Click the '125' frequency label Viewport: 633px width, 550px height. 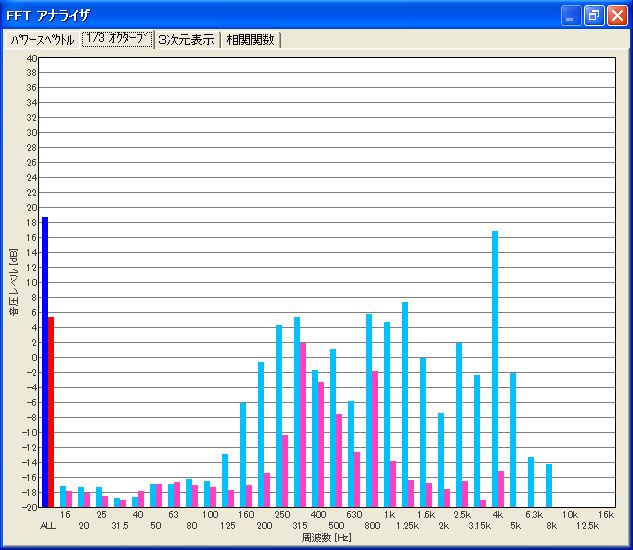228,526
